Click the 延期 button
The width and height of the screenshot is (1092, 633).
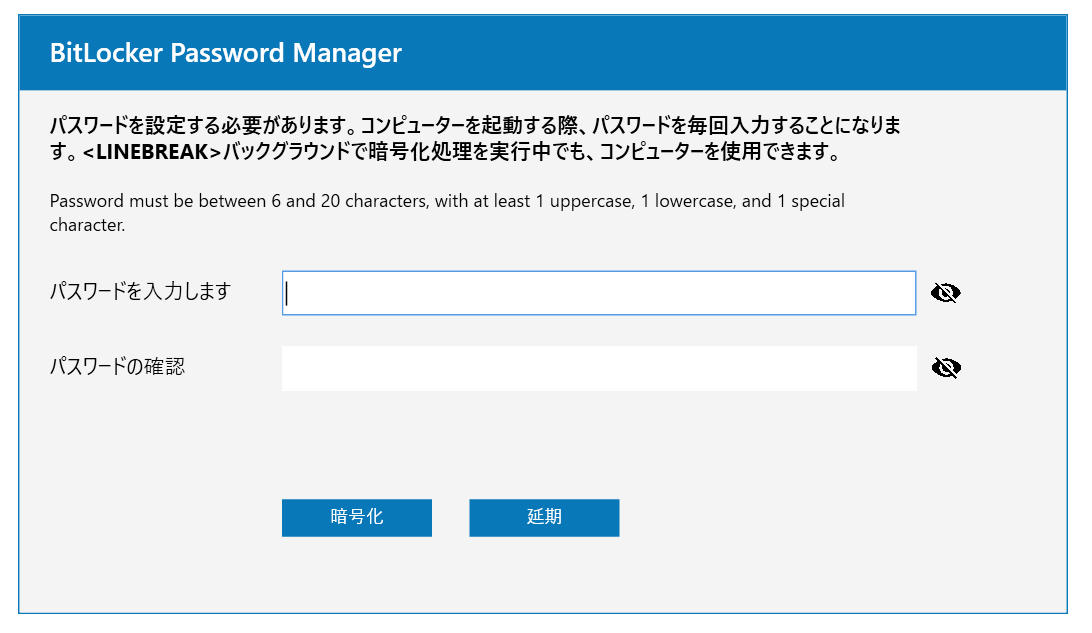tap(544, 517)
